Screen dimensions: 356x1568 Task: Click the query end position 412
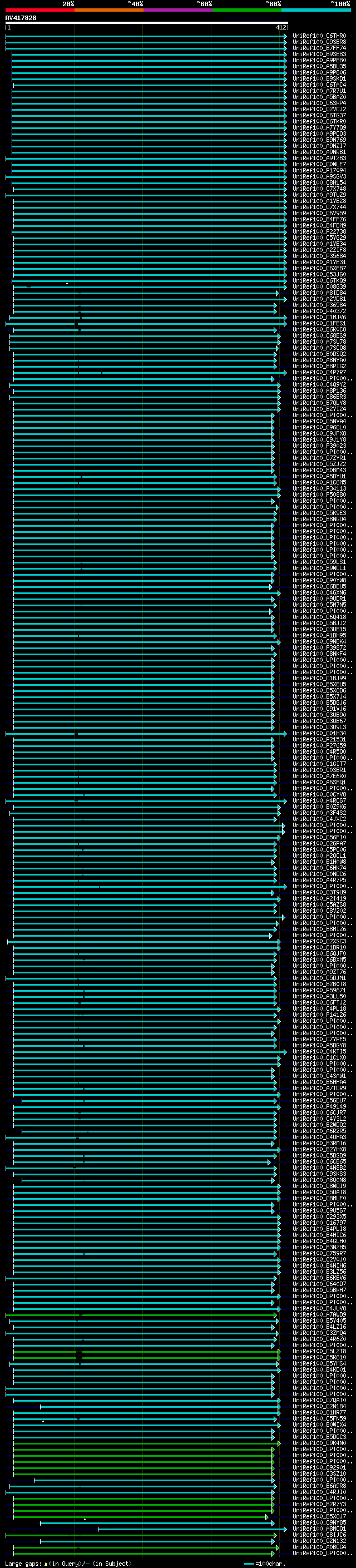pos(280,27)
